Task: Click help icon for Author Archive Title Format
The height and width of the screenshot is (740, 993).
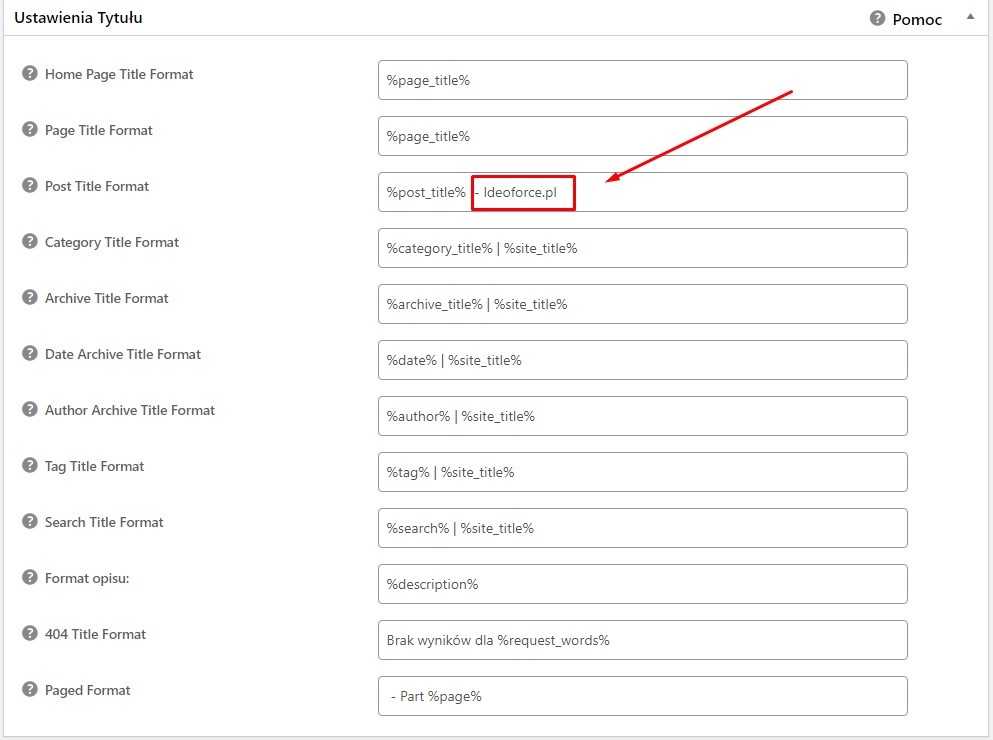Action: point(30,410)
